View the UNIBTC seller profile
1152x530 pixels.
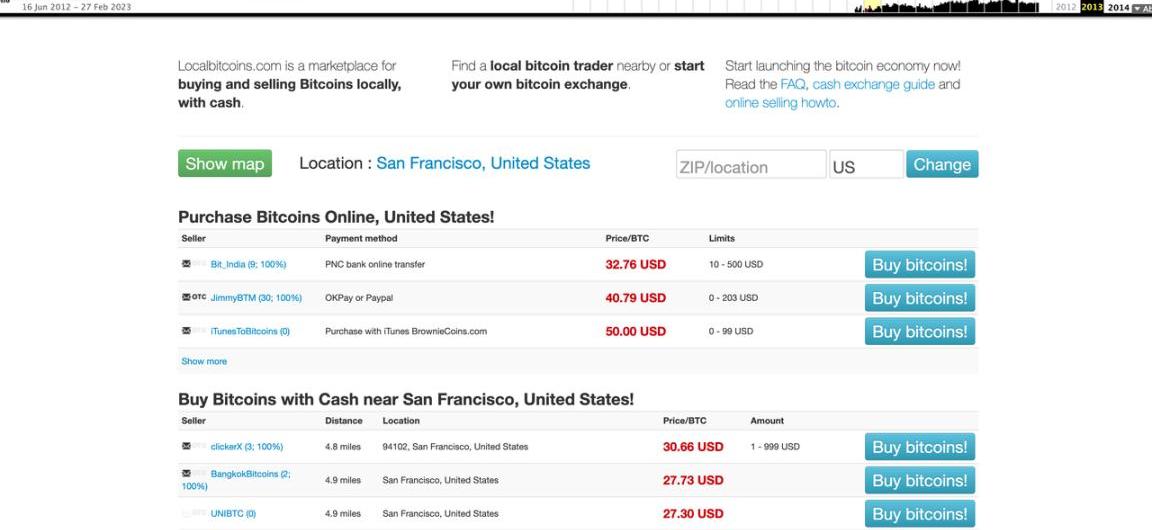[x=233, y=514]
